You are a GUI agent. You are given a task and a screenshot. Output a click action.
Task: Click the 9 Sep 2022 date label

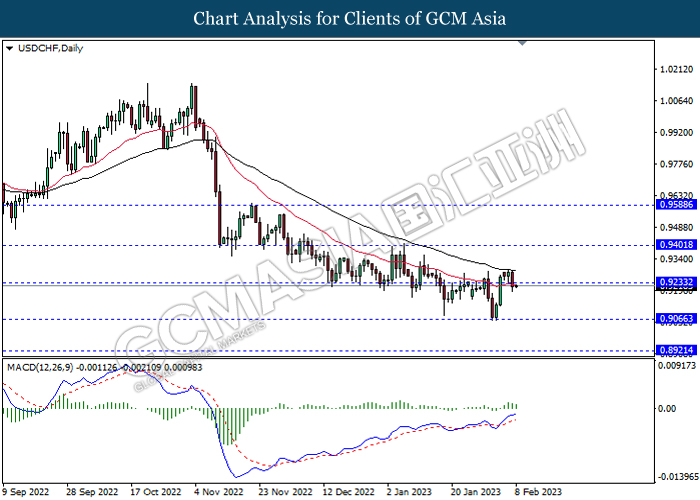[25, 492]
